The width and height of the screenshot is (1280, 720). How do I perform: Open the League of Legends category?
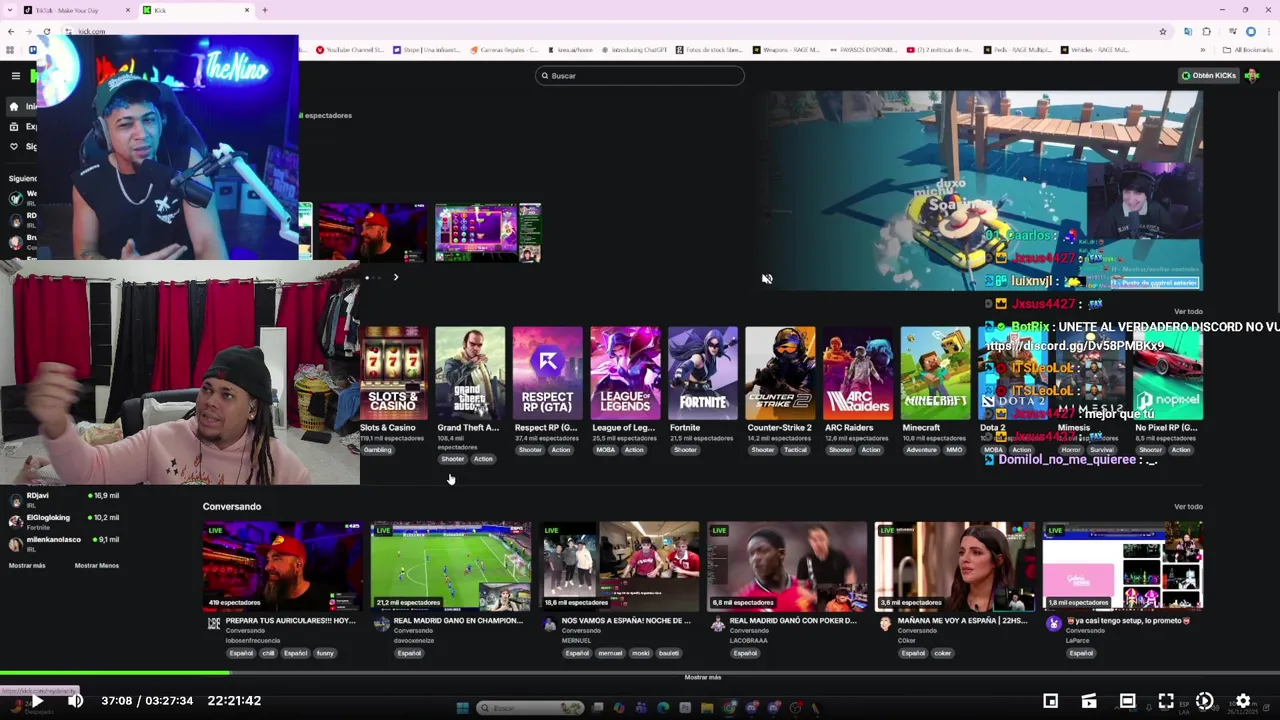pos(625,372)
